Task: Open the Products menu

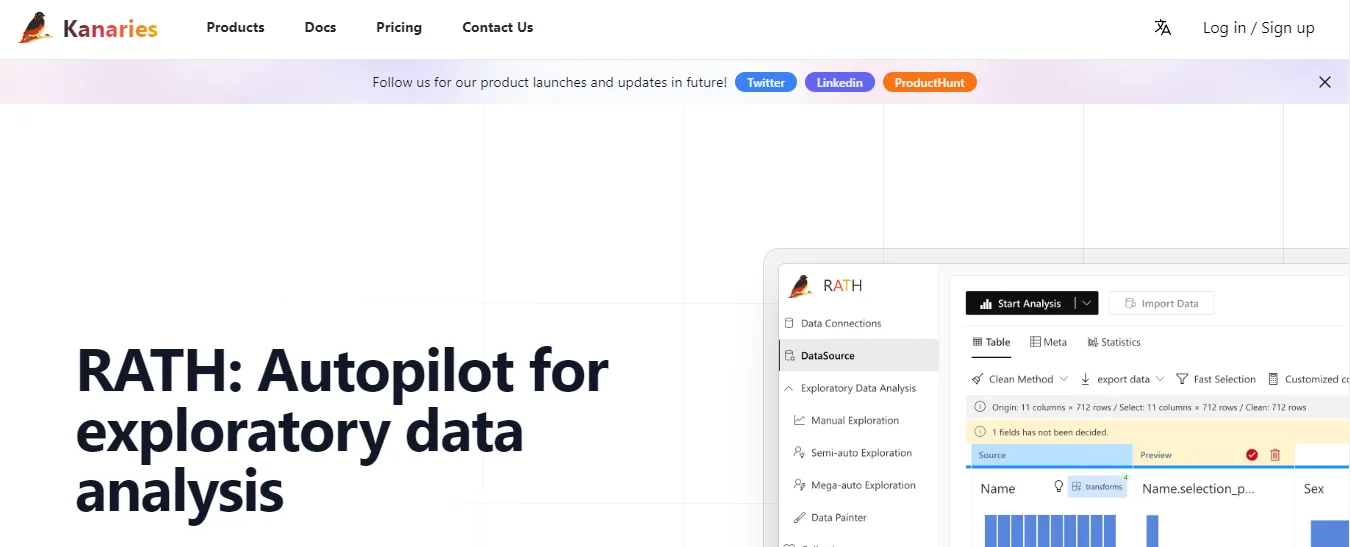Action: pos(235,28)
